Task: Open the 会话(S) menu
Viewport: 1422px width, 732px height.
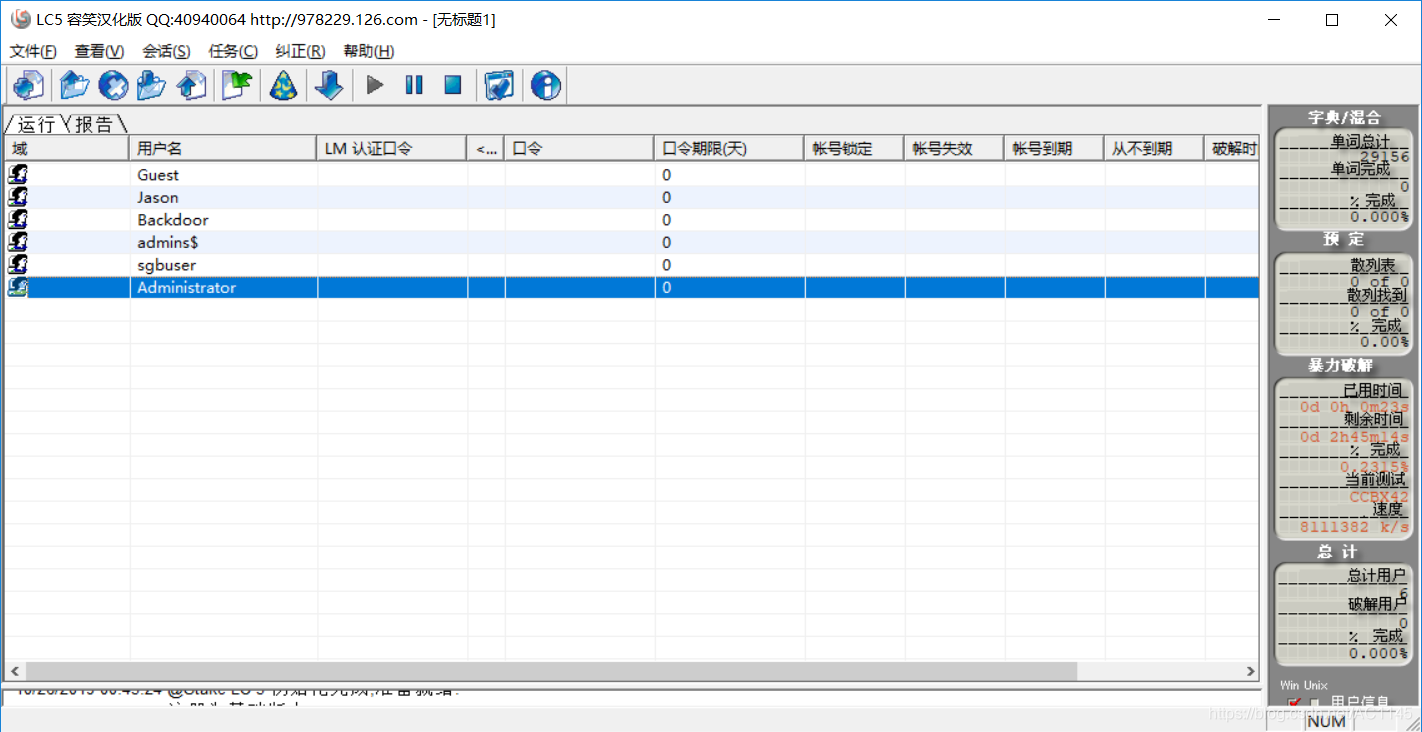Action: [x=166, y=51]
